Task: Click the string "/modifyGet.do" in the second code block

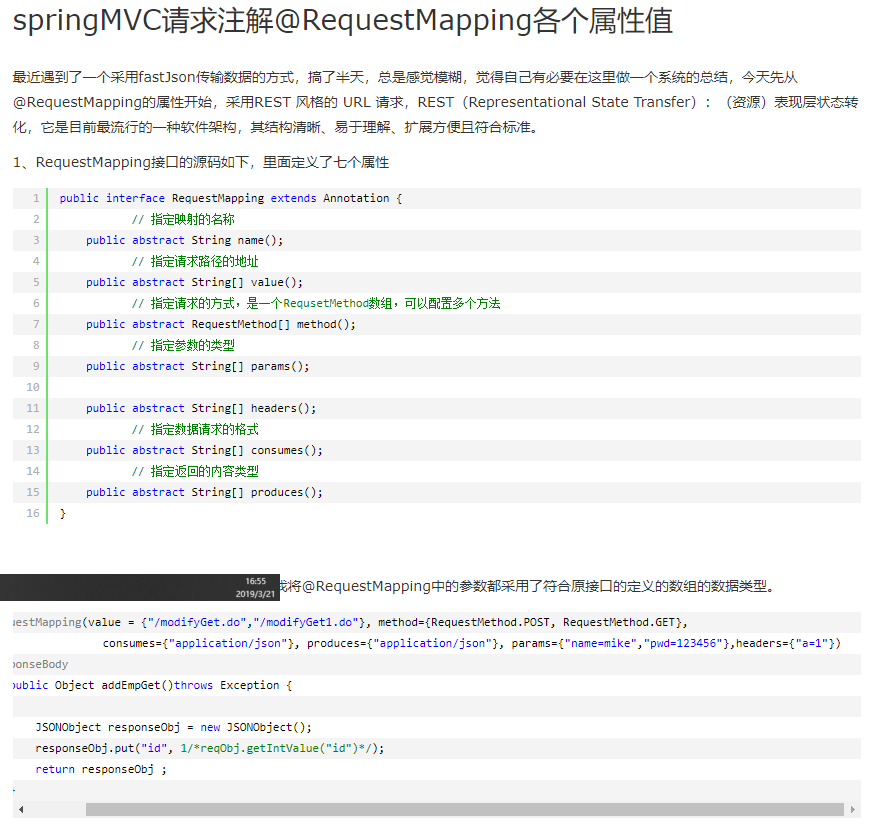Action: coord(197,622)
